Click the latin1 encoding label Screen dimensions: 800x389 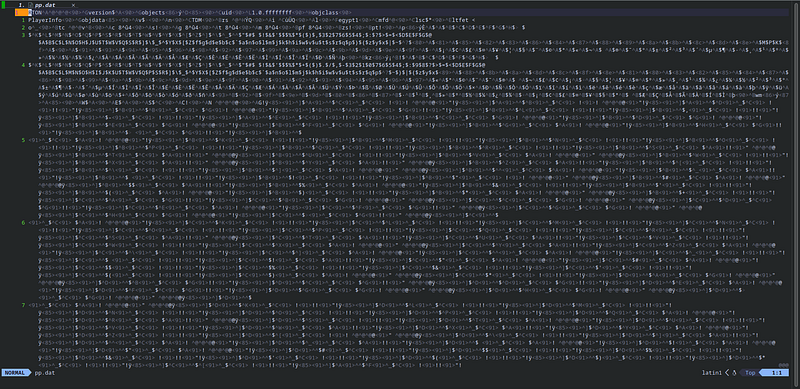click(712, 373)
